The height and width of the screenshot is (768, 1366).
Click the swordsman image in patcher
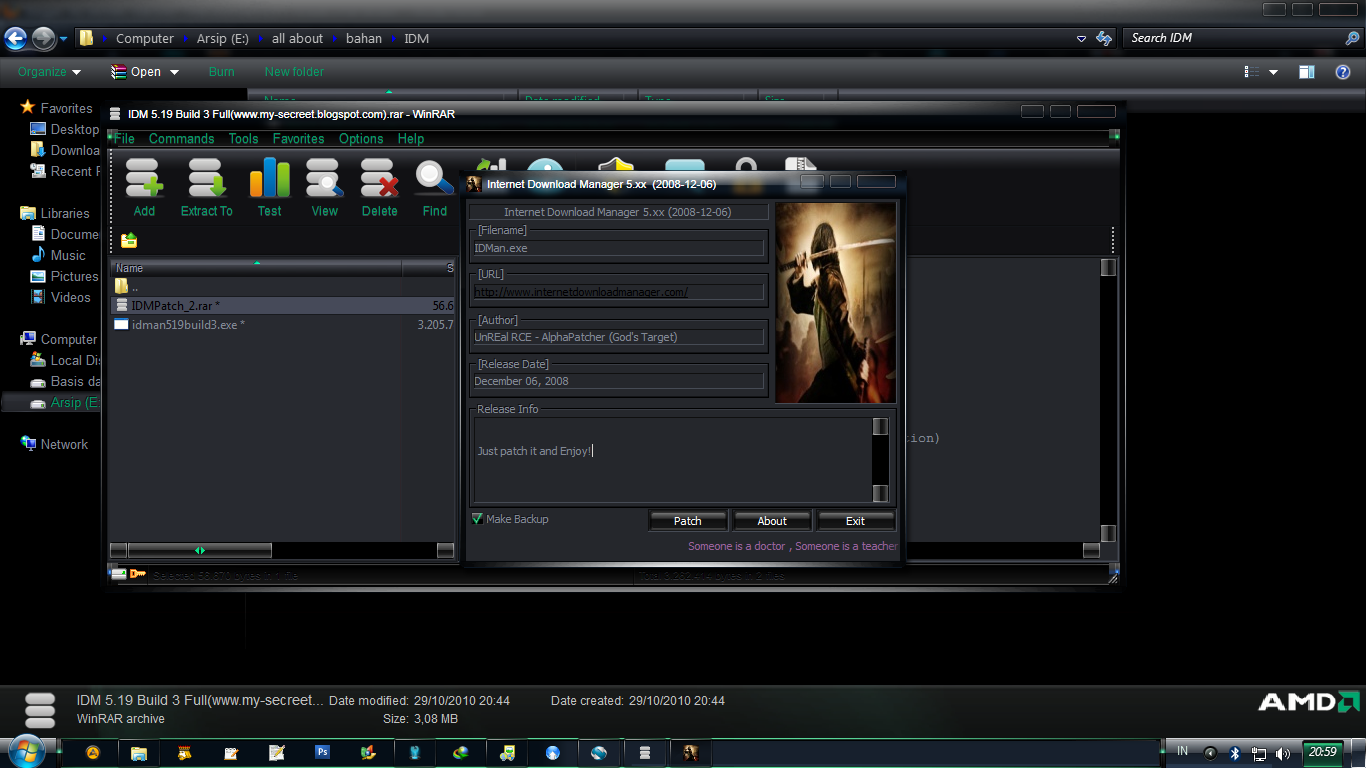coord(835,303)
